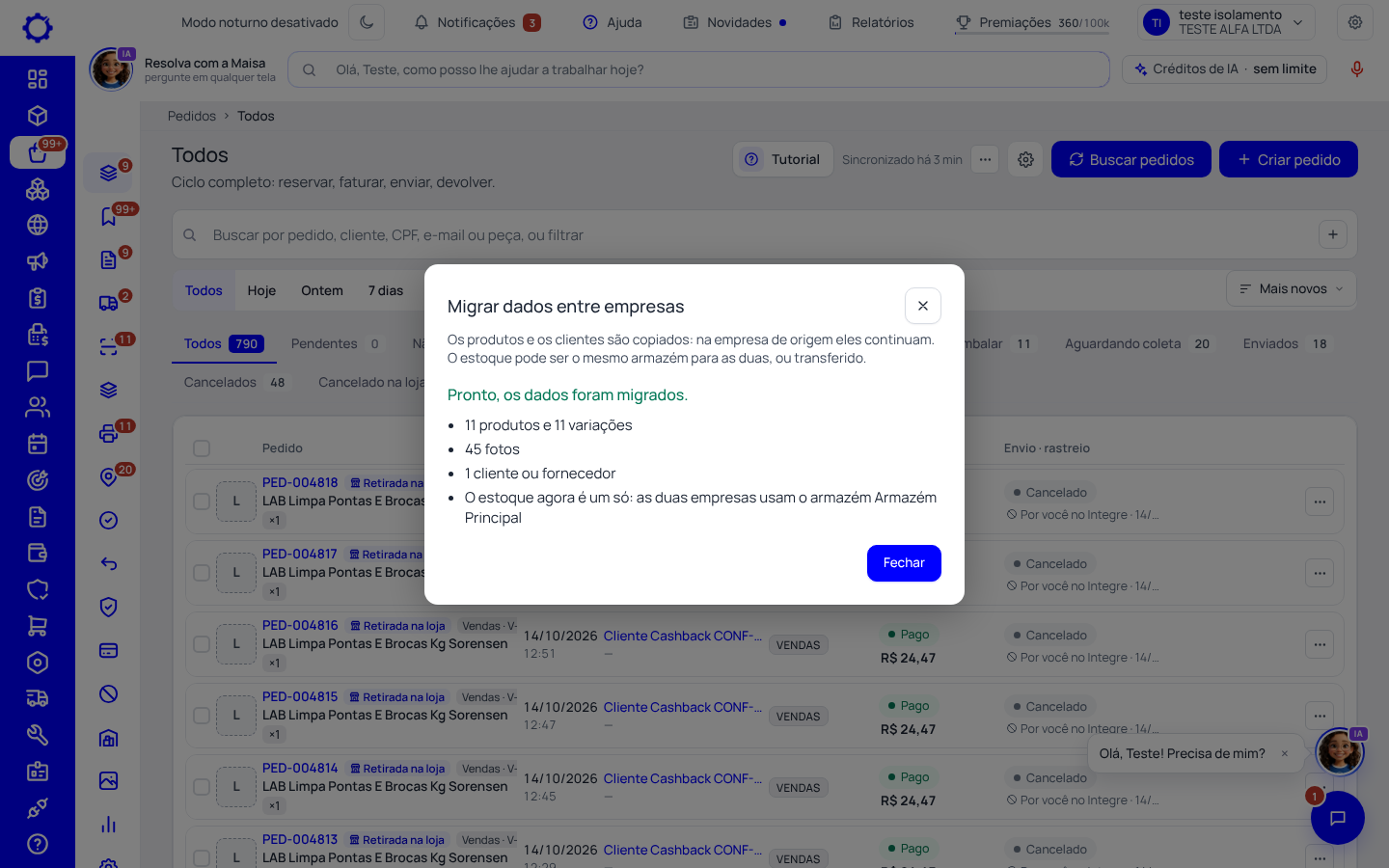Image resolution: width=1389 pixels, height=868 pixels.
Task: Close the Migrar dados dialog with X
Action: [923, 306]
